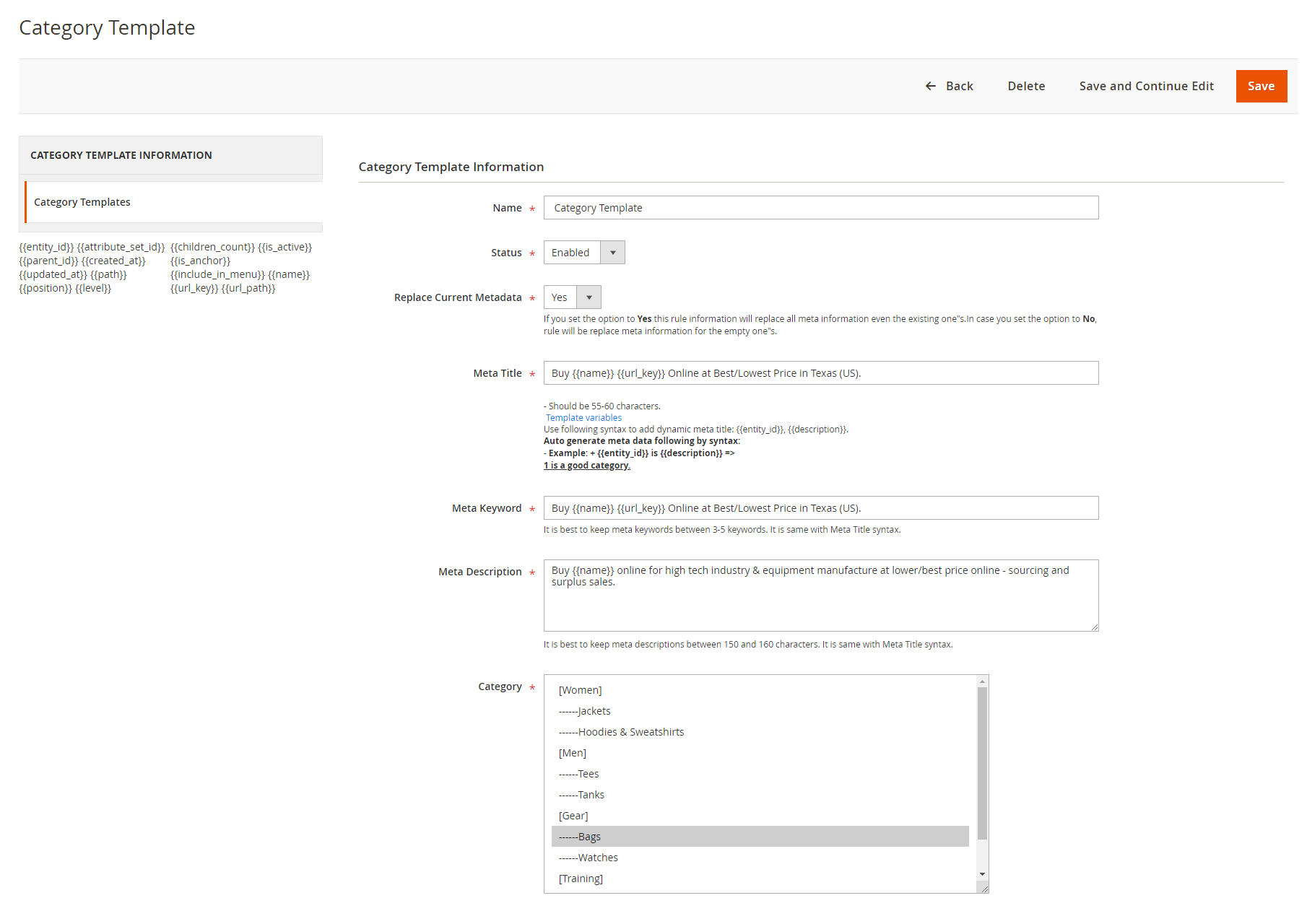Click into the Meta Keyword field
The height and width of the screenshot is (924, 1307).
(820, 508)
